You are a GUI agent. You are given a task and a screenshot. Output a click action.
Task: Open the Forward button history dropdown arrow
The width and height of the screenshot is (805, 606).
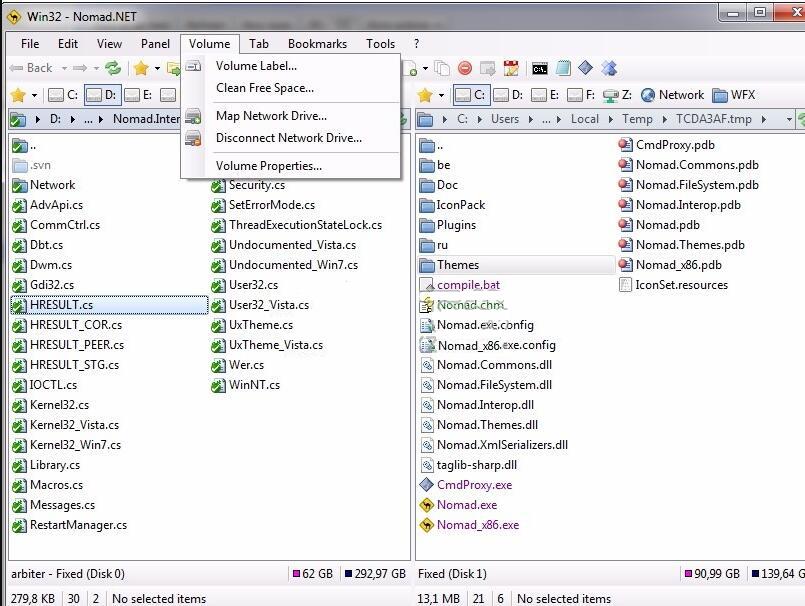96,68
